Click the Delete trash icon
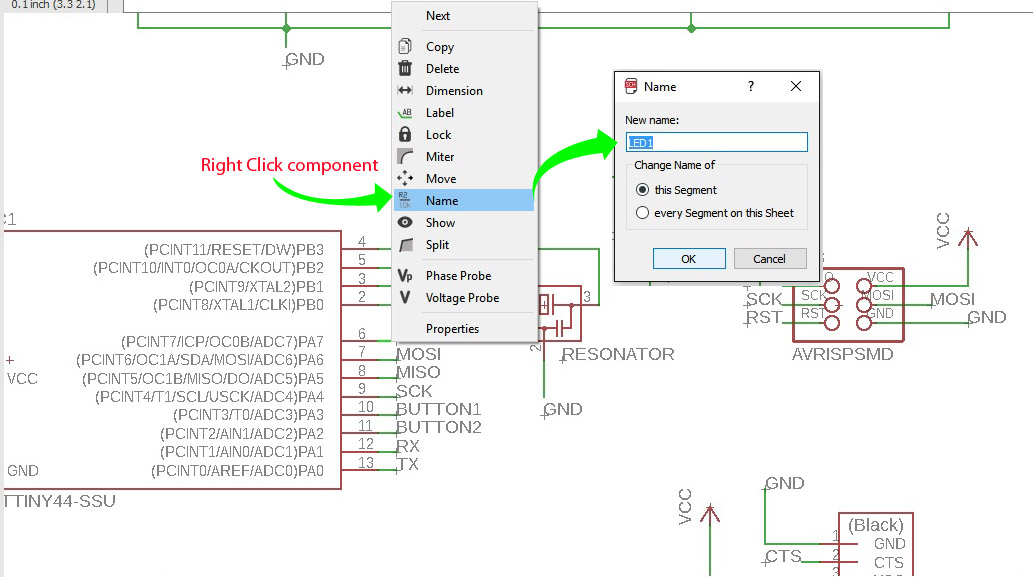Image resolution: width=1033 pixels, height=577 pixels. (x=405, y=68)
